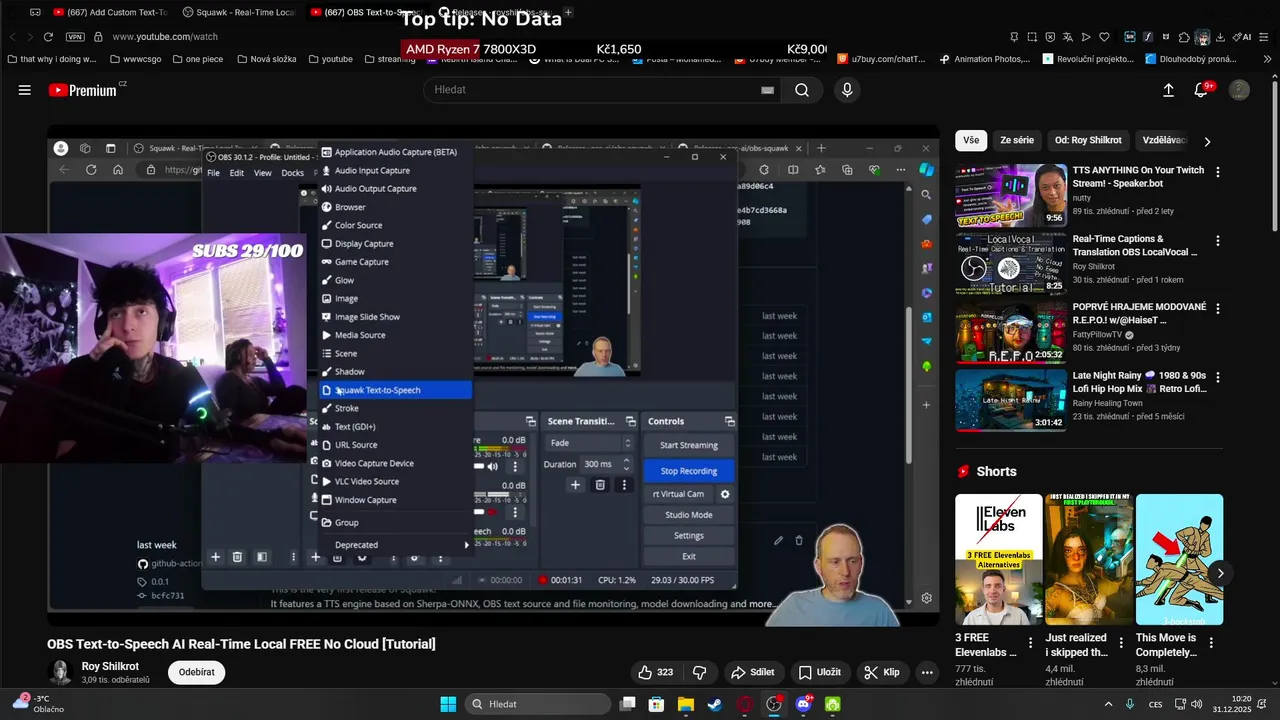Image resolution: width=1280 pixels, height=720 pixels.
Task: Select the Od: Roy Shilkrot chip
Action: 1088,141
